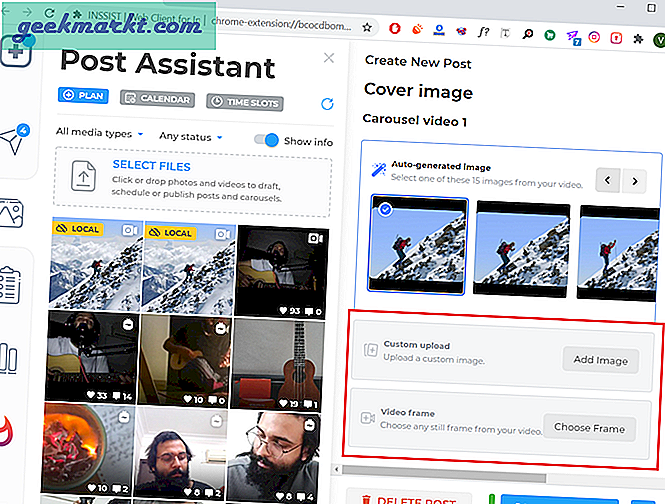Click the Add Image button
The height and width of the screenshot is (504, 665).
[598, 360]
